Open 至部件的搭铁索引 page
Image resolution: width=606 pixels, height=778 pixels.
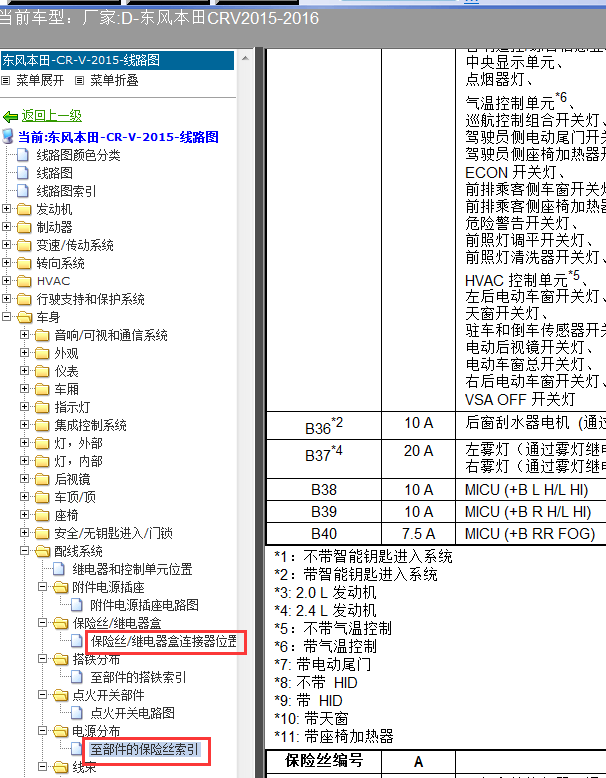tap(138, 677)
